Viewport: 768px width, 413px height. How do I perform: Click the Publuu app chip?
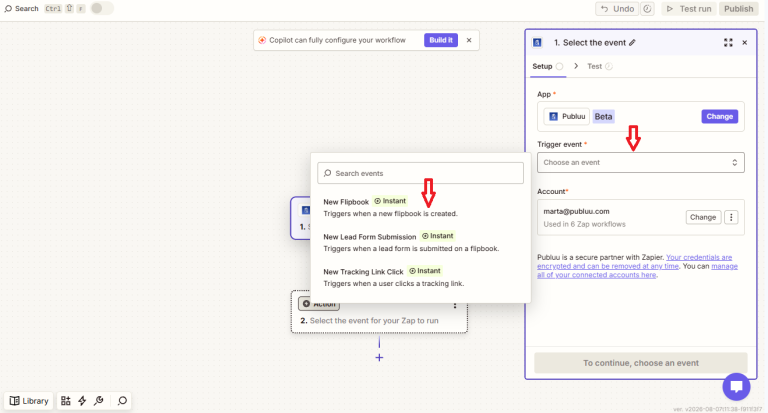point(567,117)
